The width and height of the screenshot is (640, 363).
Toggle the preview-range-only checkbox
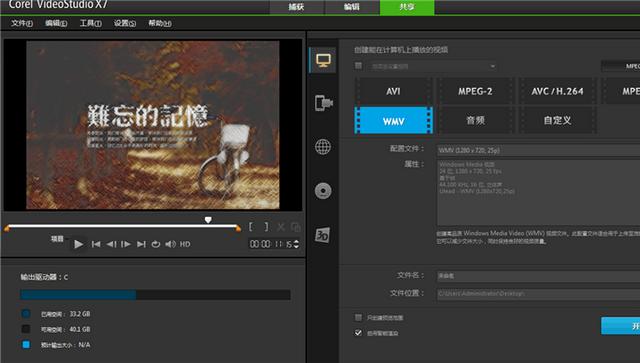358,317
